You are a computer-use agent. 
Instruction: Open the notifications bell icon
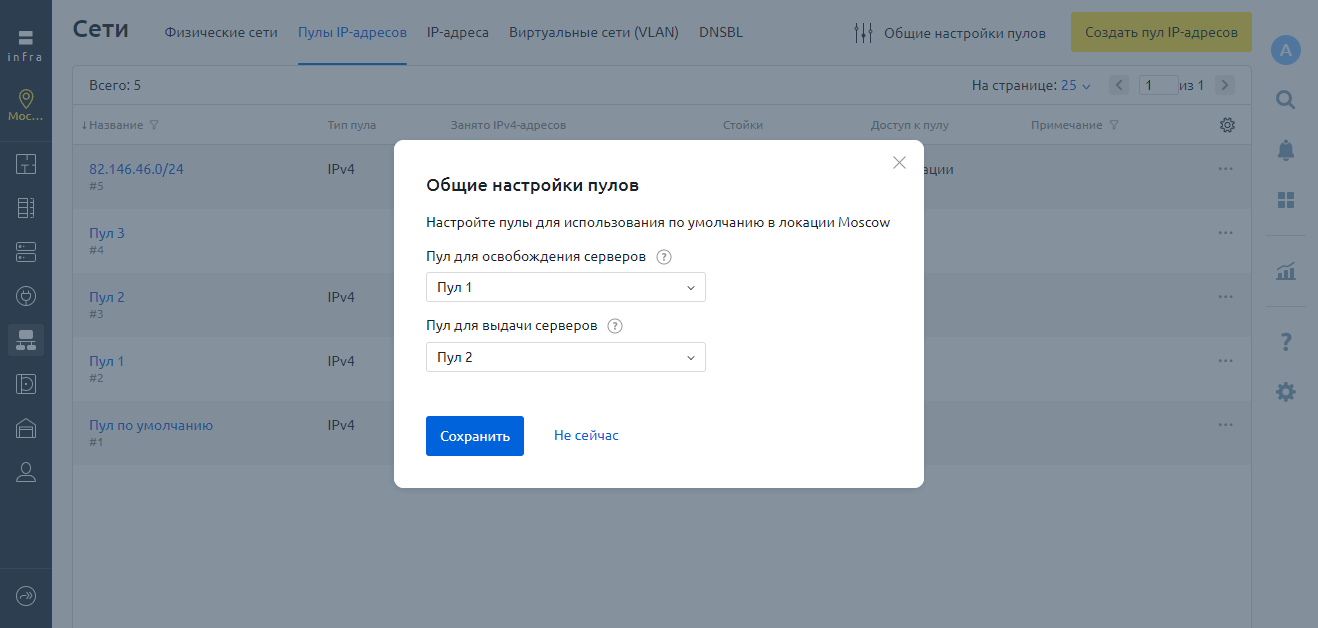point(1286,150)
